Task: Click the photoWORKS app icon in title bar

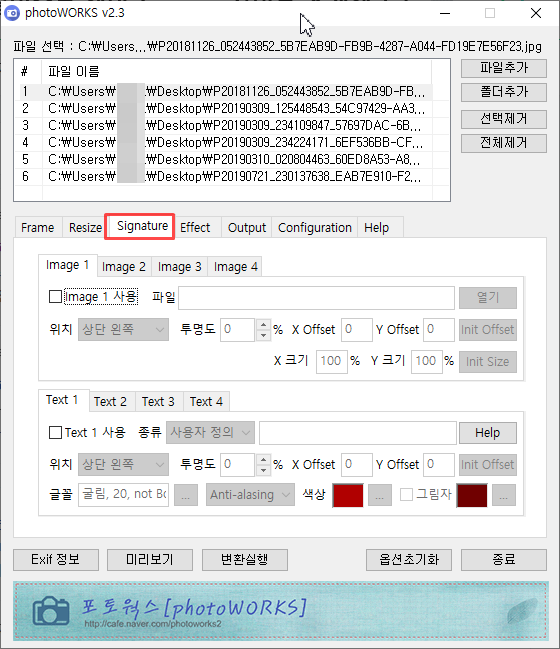Action: click(12, 13)
